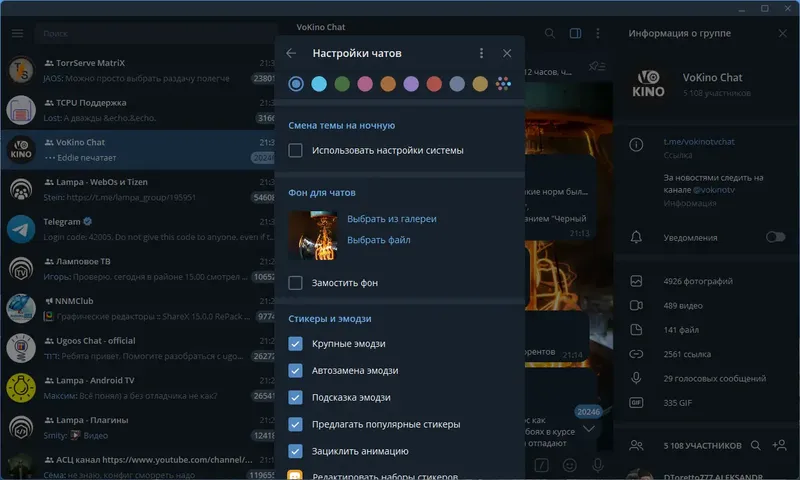This screenshot has width=800, height=480.
Task: Open the Ламповое ТВ chat
Action: (x=138, y=269)
